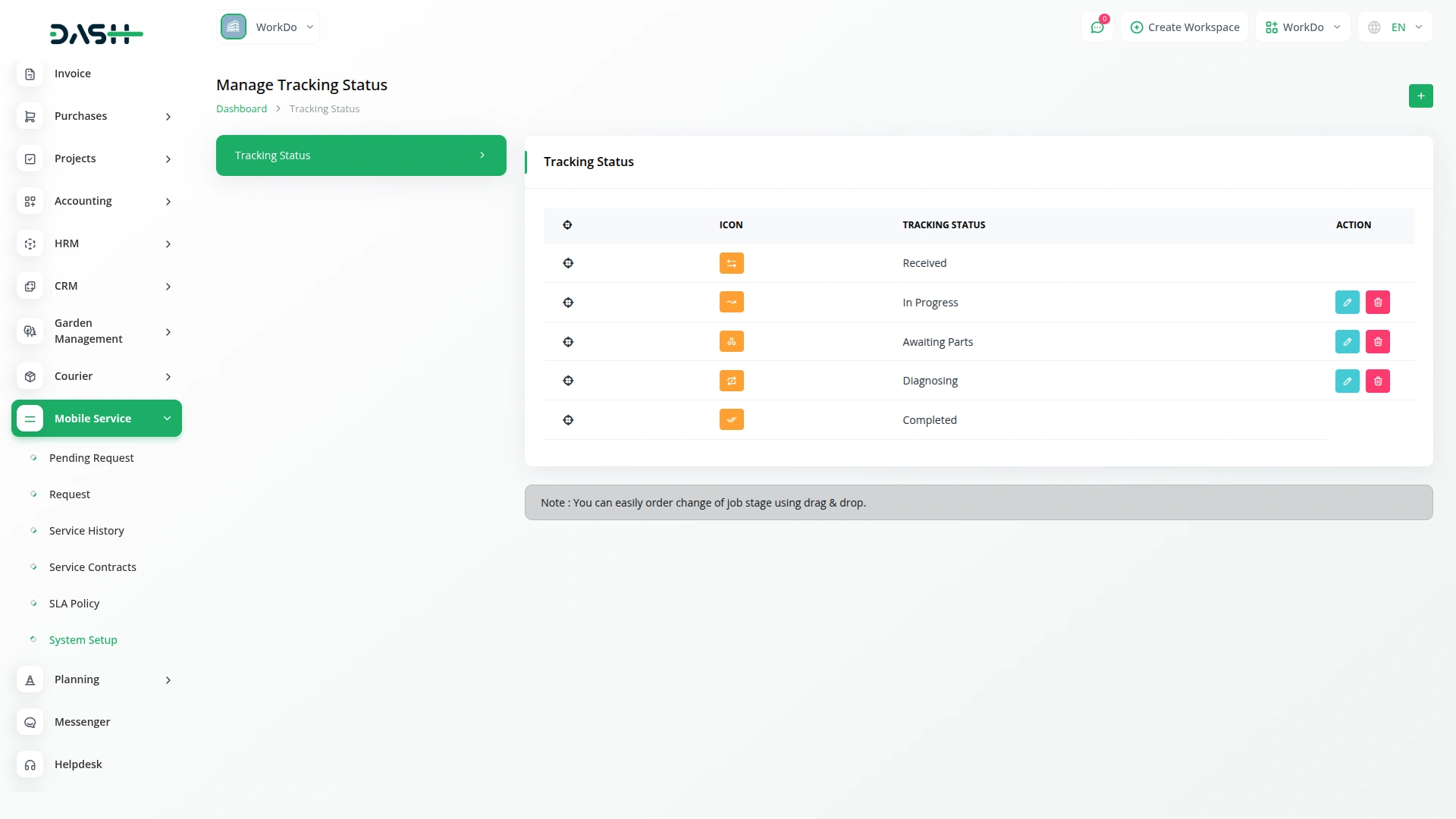Viewport: 1456px width, 819px height.
Task: Click the ACTION column header
Action: (x=1354, y=225)
